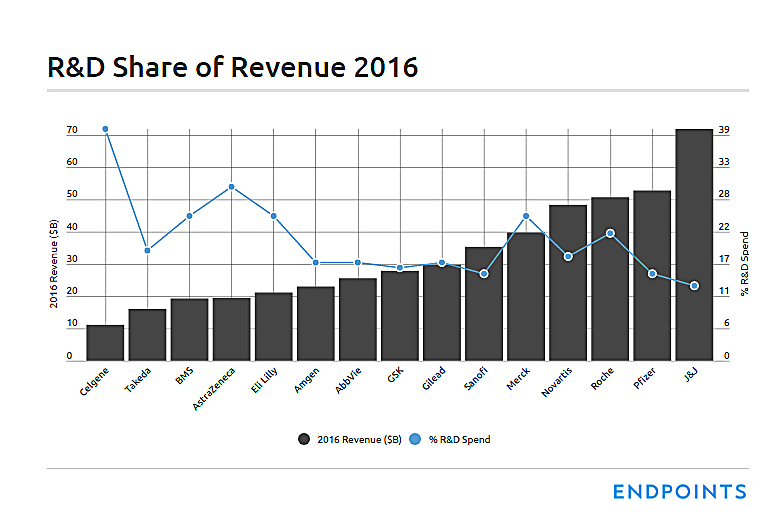Click the blue % R&D Spend legend marker
Viewport: 772px width, 518px height.
416,438
